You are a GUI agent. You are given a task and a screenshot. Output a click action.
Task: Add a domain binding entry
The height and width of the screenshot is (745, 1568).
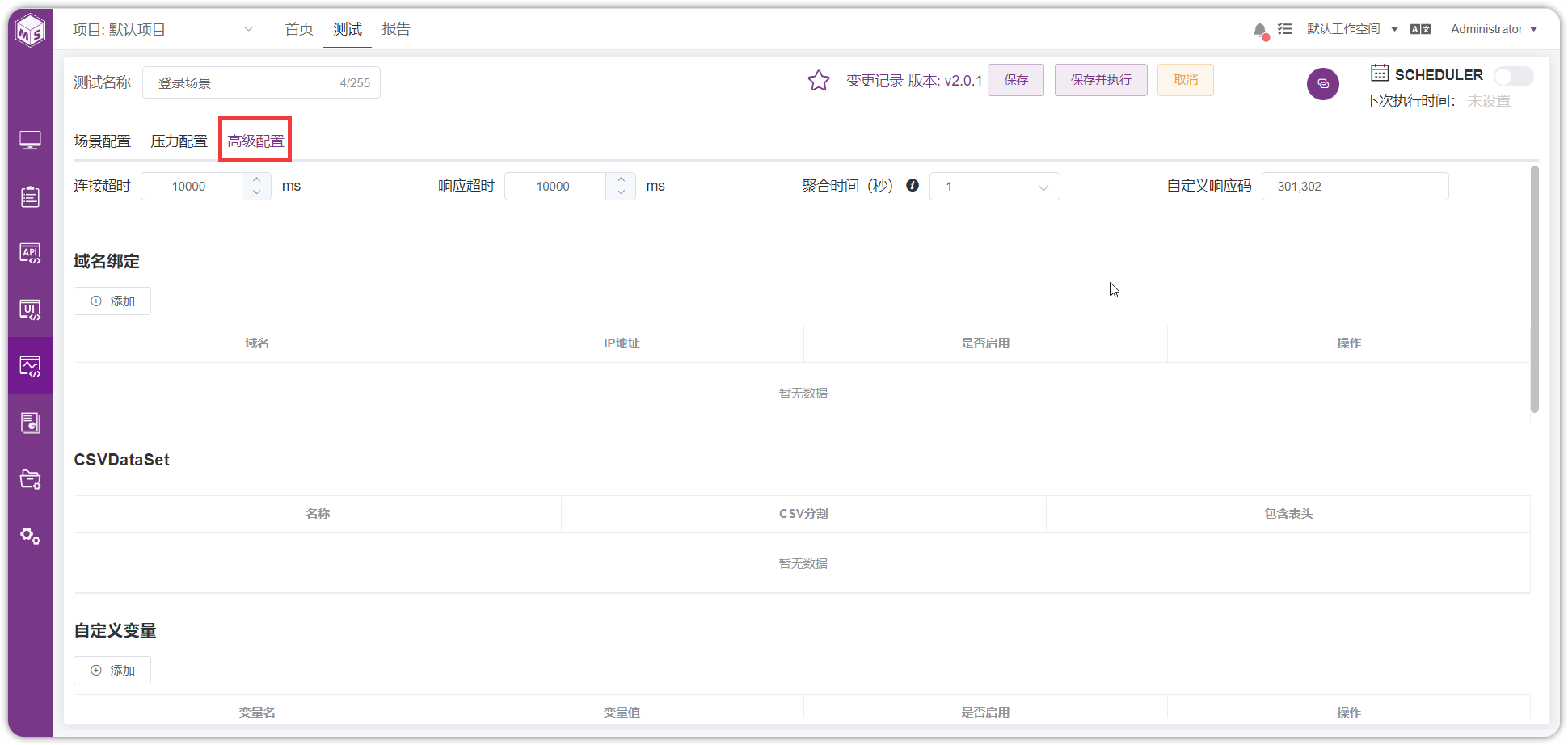(112, 301)
